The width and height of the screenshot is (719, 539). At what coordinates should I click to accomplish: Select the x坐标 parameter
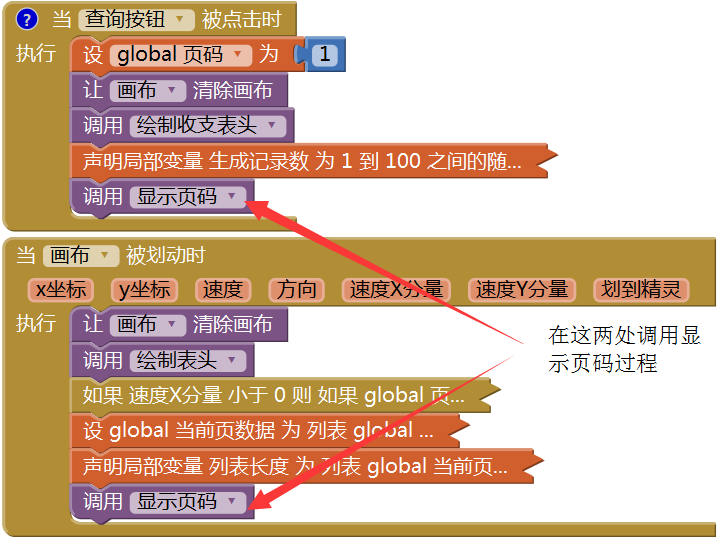pyautogui.click(x=61, y=290)
